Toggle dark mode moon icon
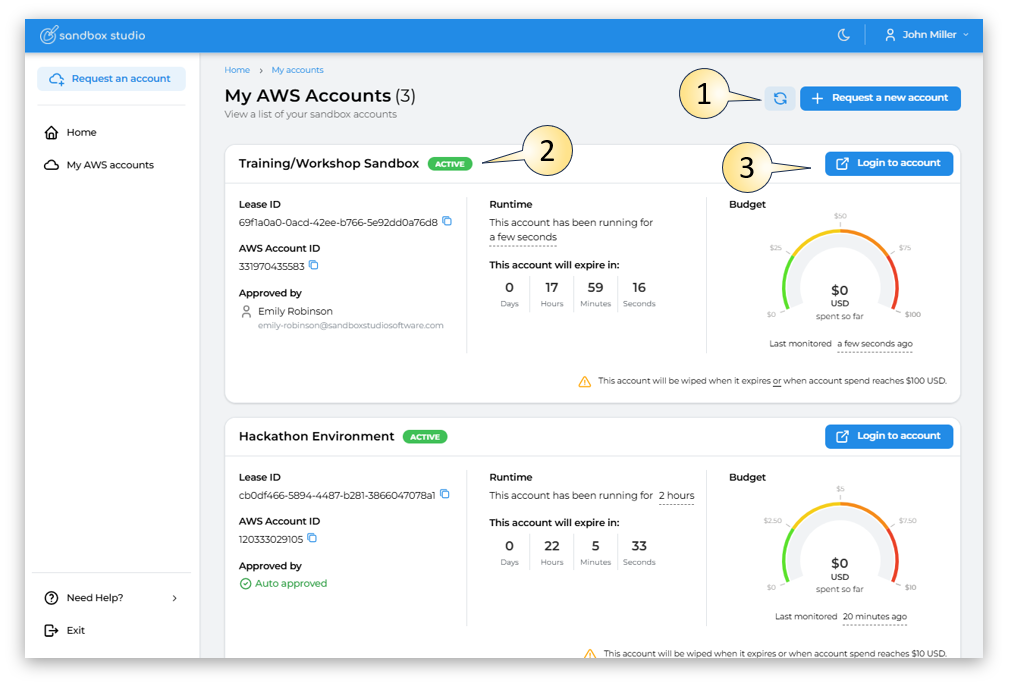 point(843,35)
